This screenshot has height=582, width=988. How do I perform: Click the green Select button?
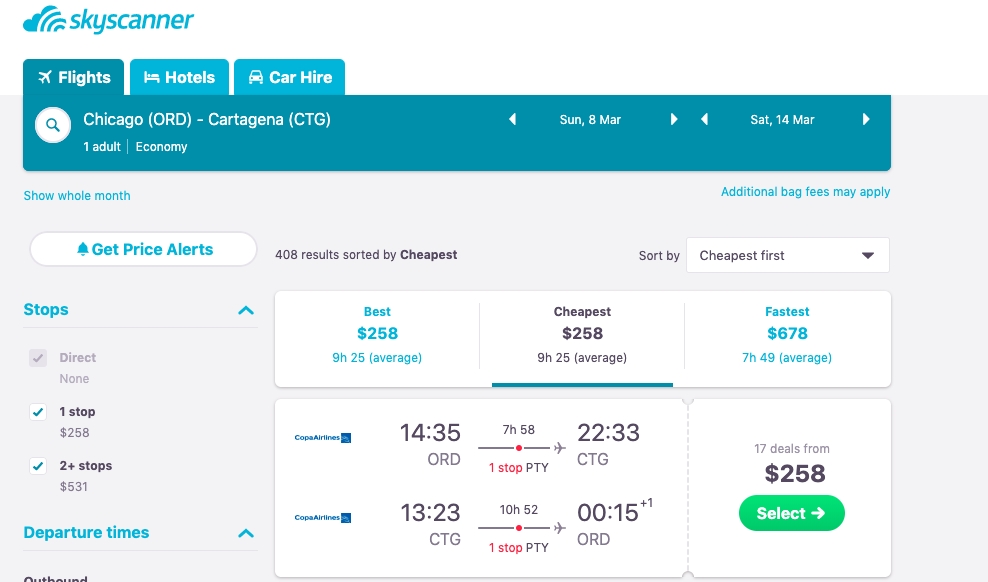(x=791, y=513)
